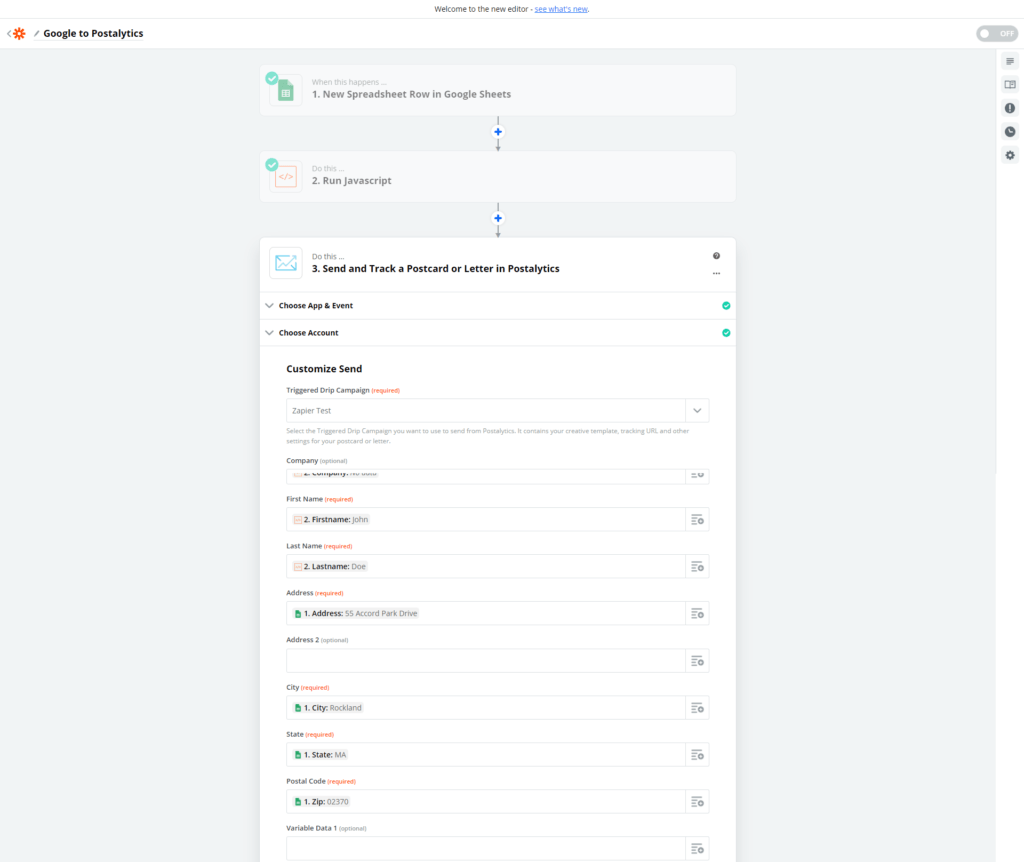Screen dimensions: 1024x862
Task: Click the Company field insert-data icon
Action: coord(697,476)
